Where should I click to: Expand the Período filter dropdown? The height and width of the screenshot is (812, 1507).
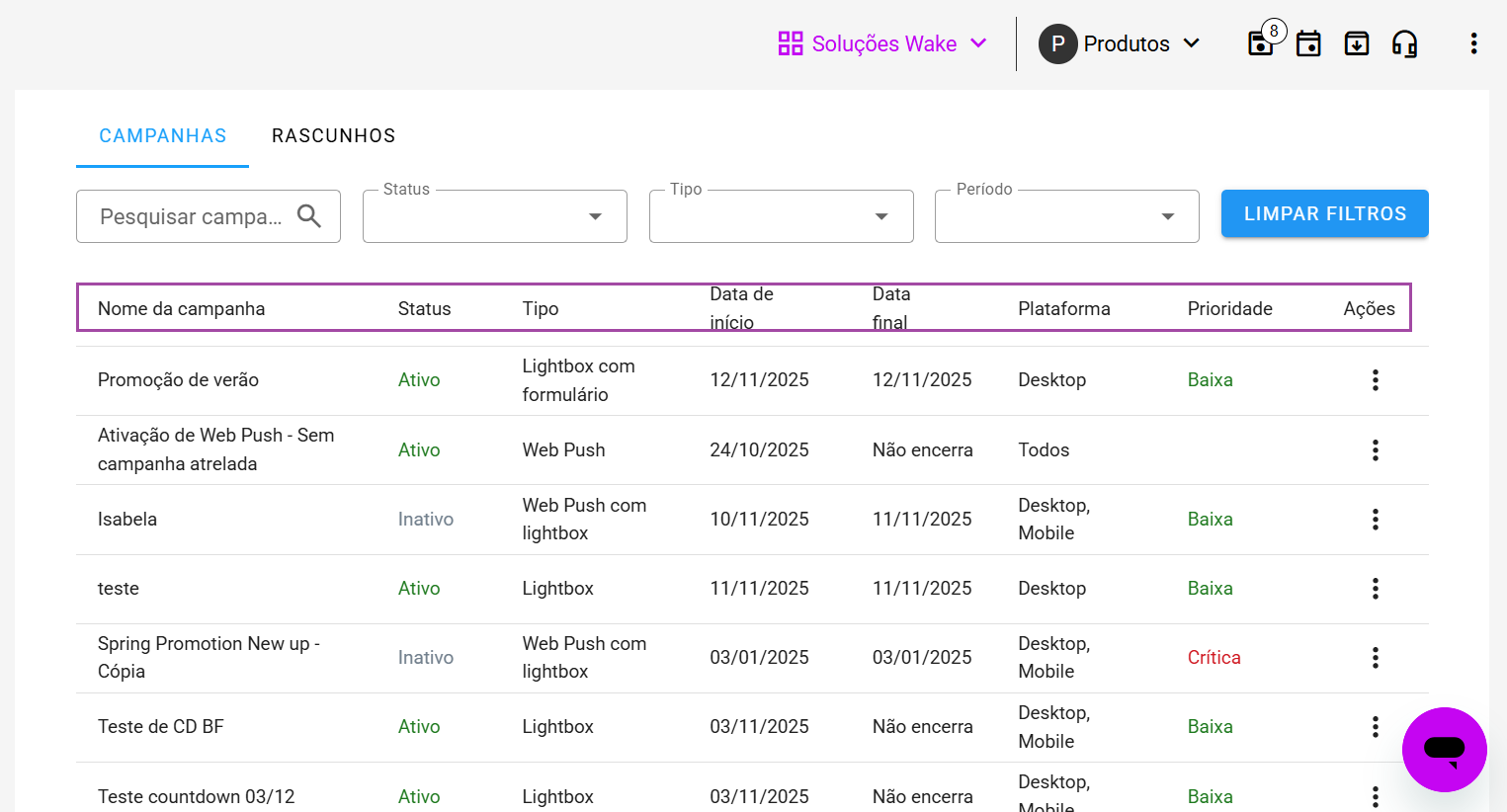tap(1066, 216)
